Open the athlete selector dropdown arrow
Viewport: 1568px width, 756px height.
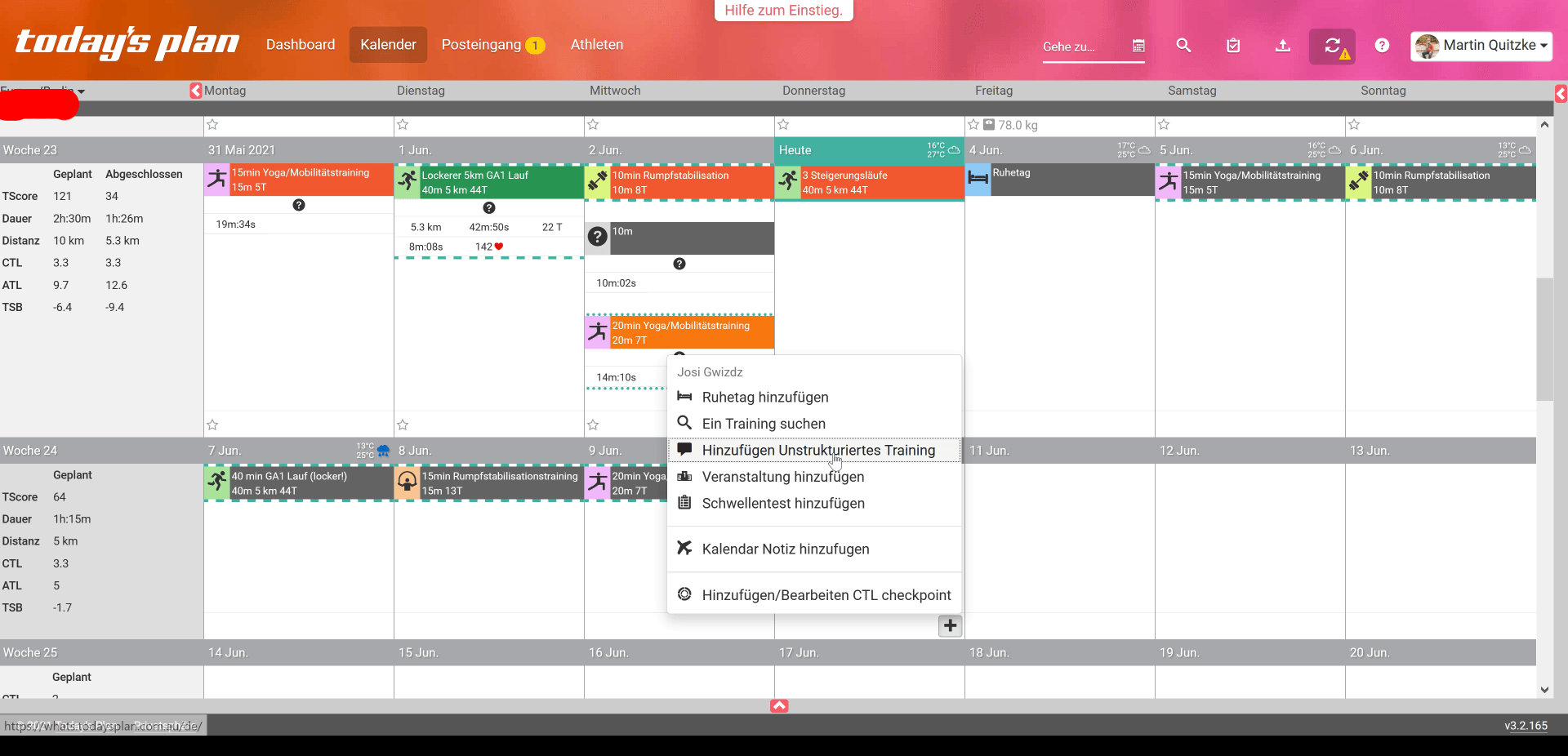pos(81,91)
